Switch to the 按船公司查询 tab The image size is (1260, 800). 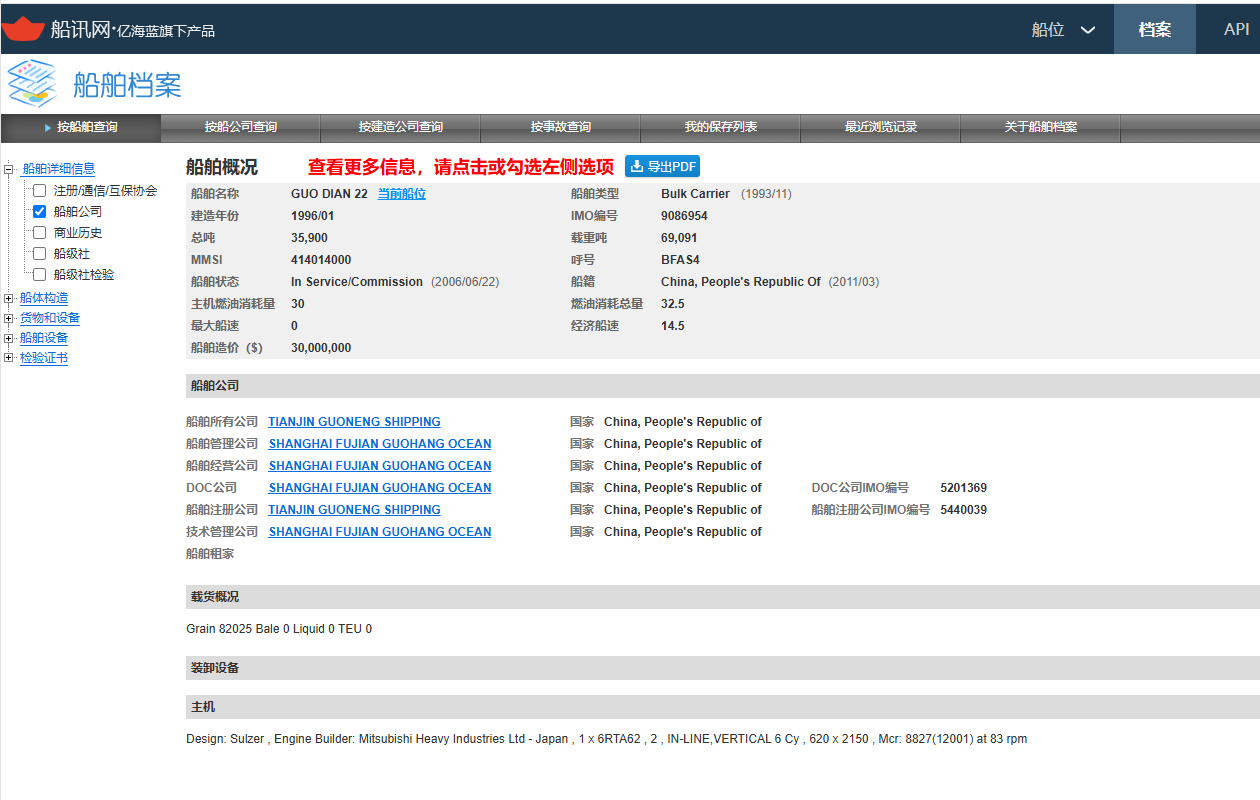(x=241, y=127)
